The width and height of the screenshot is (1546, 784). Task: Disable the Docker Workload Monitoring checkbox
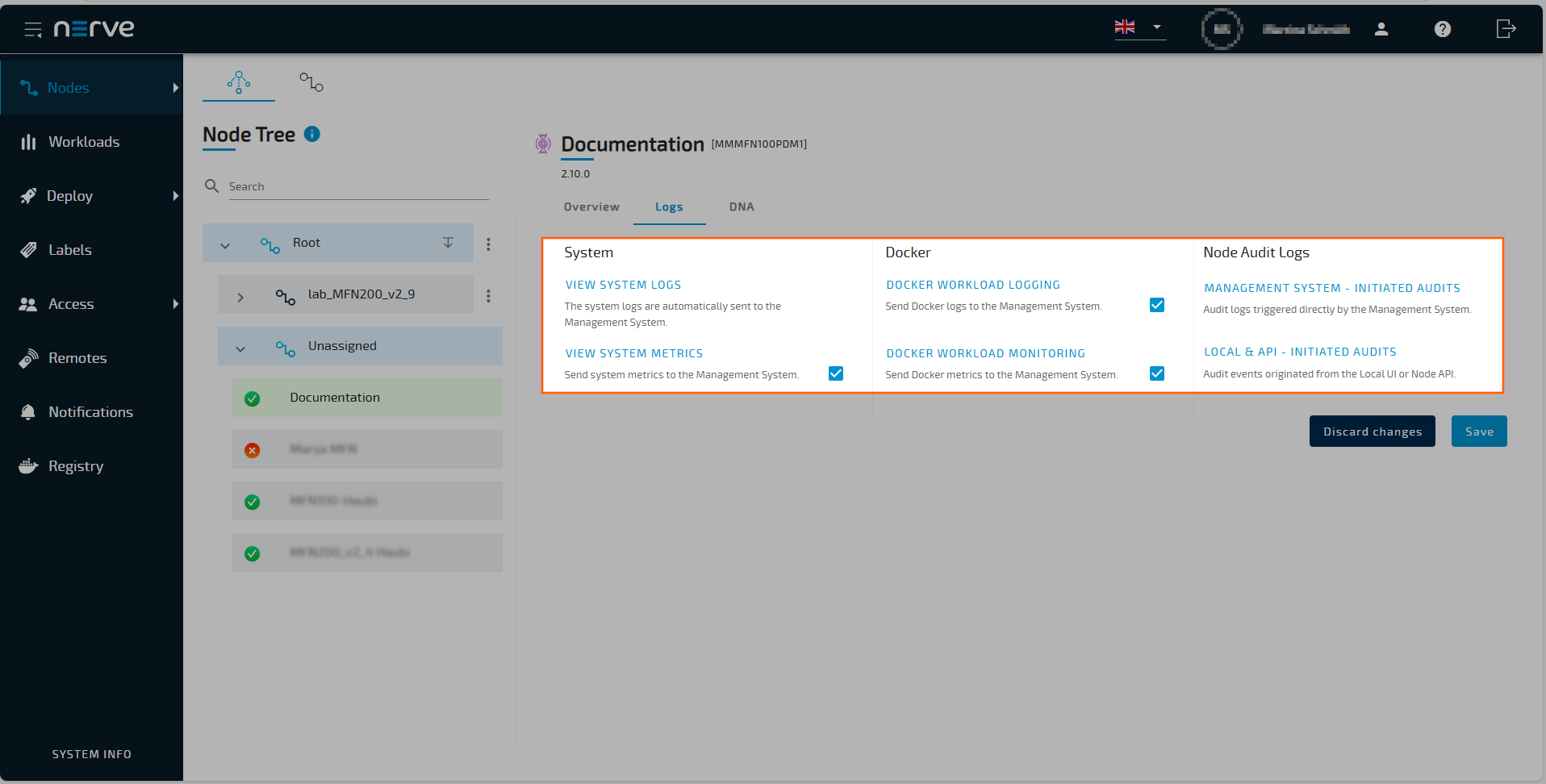[x=1157, y=373]
